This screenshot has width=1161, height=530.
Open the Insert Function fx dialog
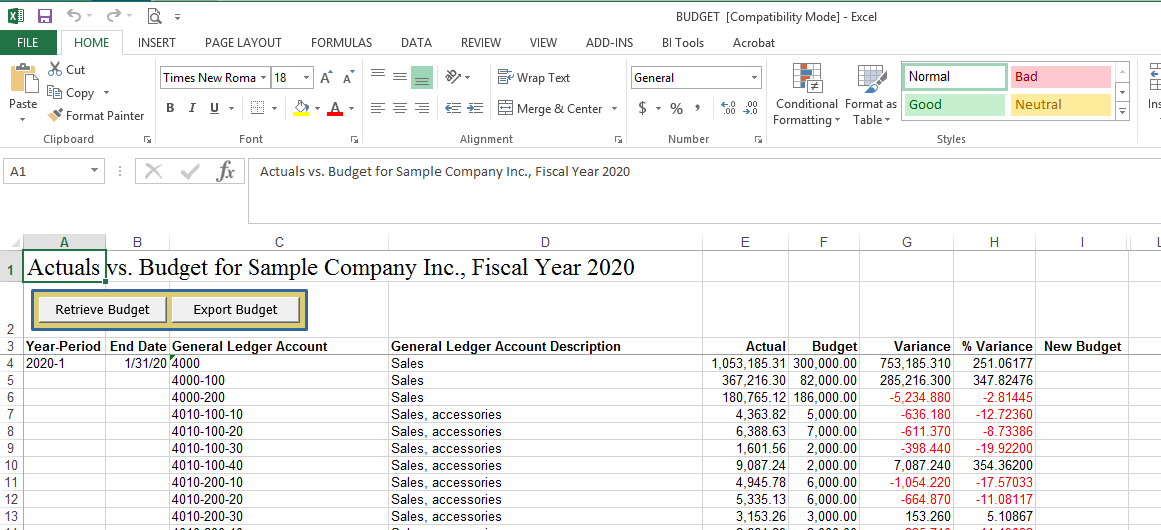(x=226, y=171)
